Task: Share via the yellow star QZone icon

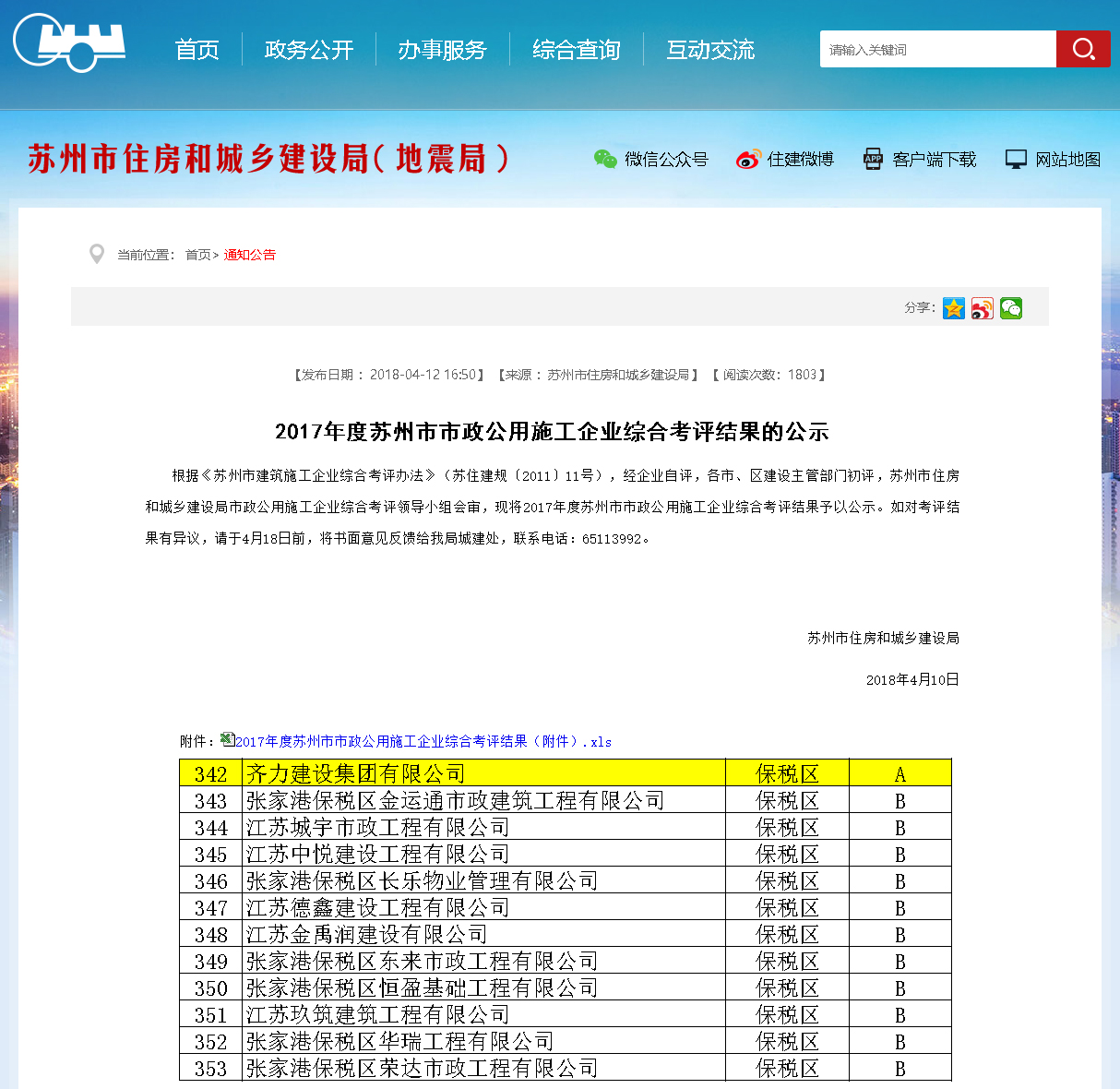Action: 954,308
